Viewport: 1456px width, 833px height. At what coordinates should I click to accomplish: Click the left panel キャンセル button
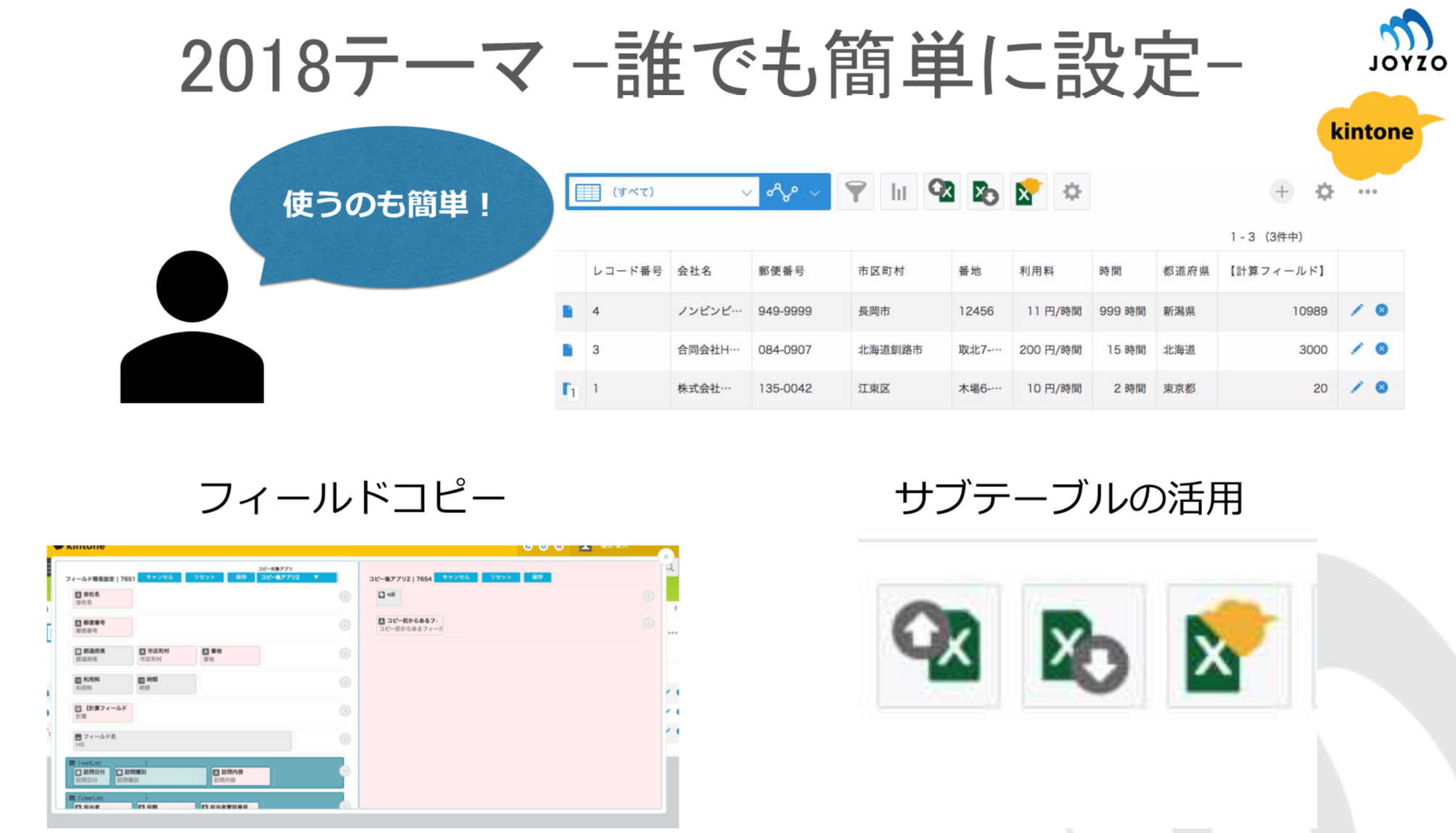coord(160,578)
